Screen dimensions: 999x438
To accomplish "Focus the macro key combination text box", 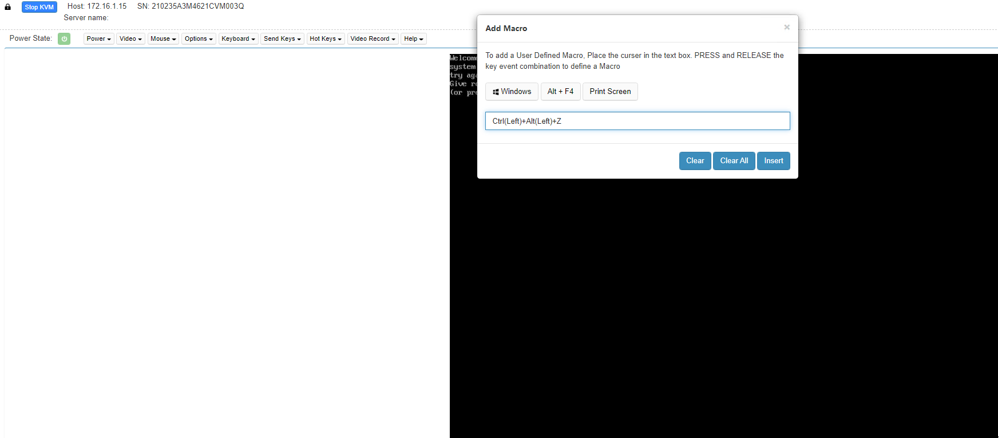I will [637, 121].
